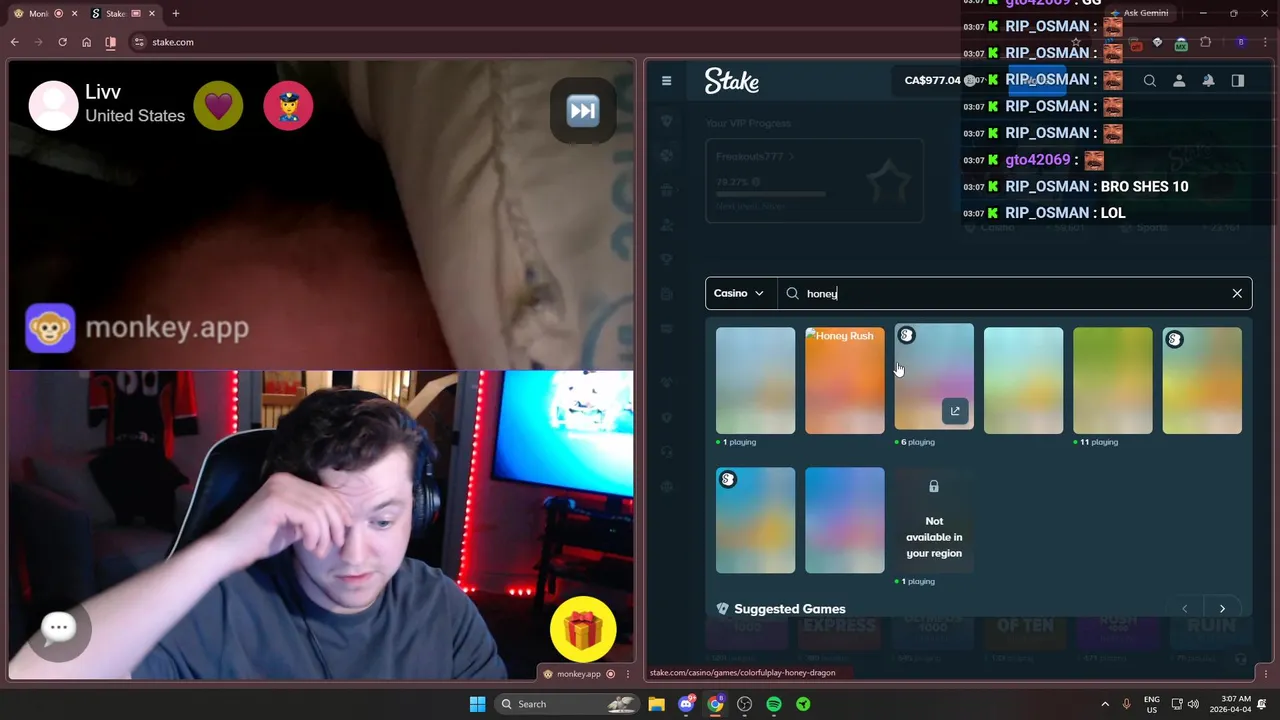Click the Suggested Games heading
Image resolution: width=1280 pixels, height=720 pixels.
coord(789,609)
